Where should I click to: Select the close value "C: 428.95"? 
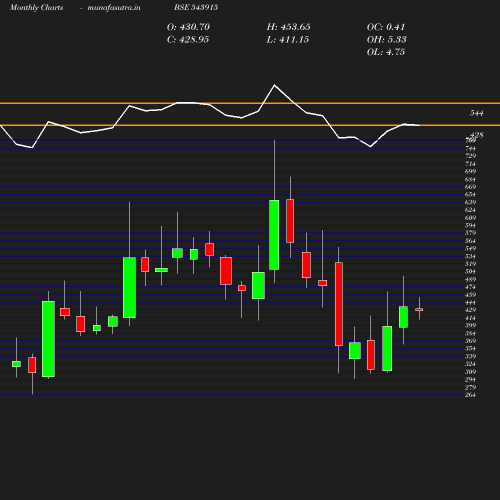[x=188, y=40]
